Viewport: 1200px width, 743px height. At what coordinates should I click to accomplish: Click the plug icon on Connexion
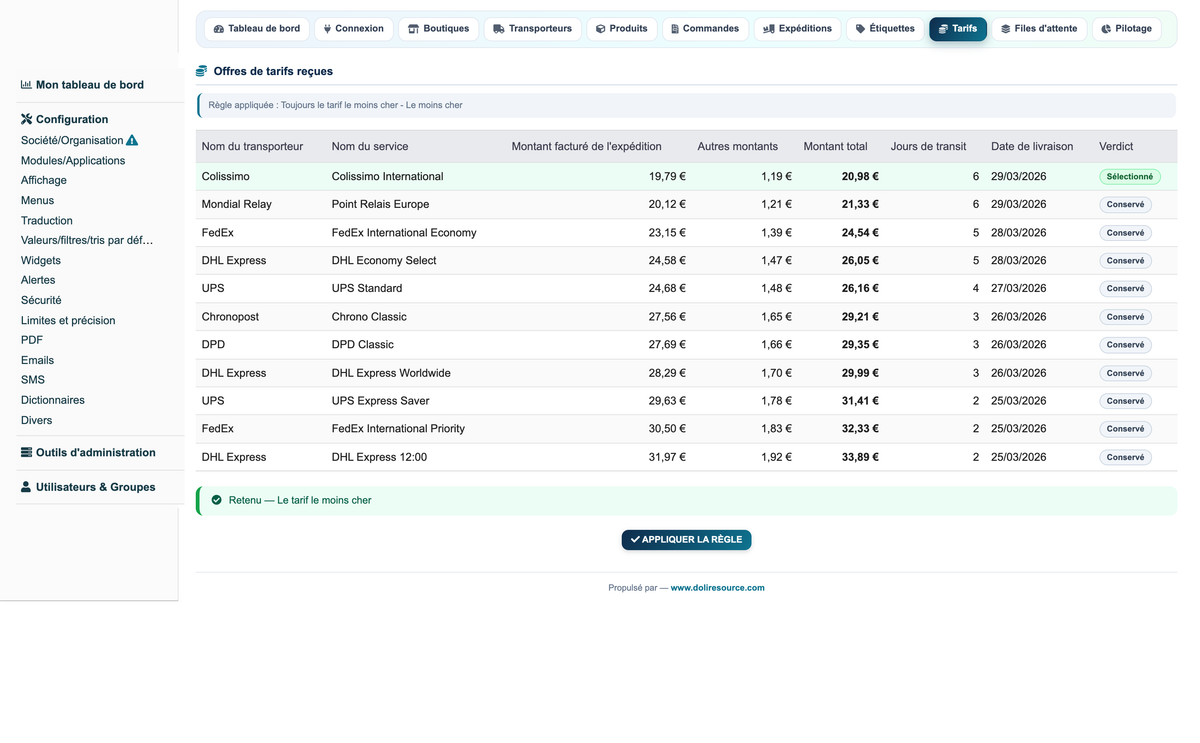tap(328, 29)
